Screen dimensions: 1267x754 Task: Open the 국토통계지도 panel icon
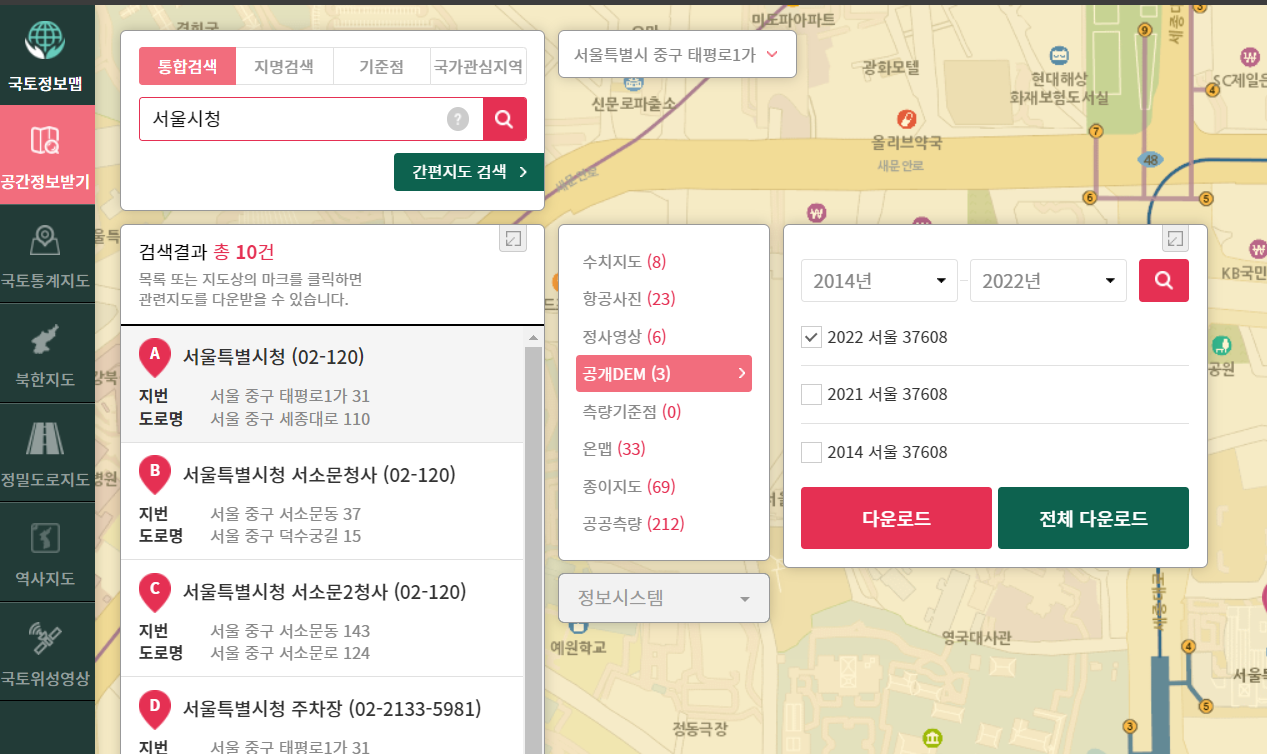point(46,250)
